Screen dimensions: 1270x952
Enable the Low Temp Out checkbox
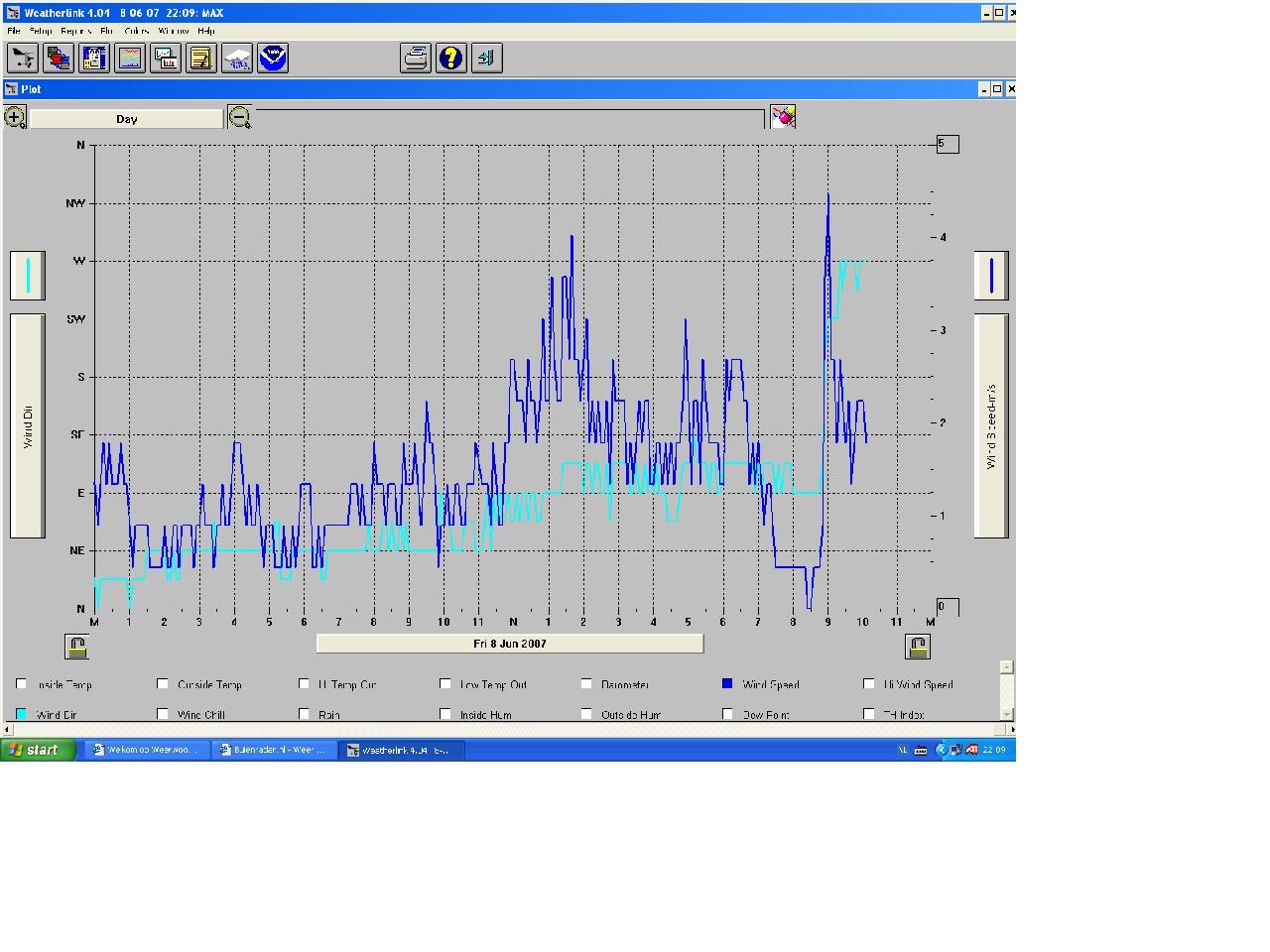[445, 683]
